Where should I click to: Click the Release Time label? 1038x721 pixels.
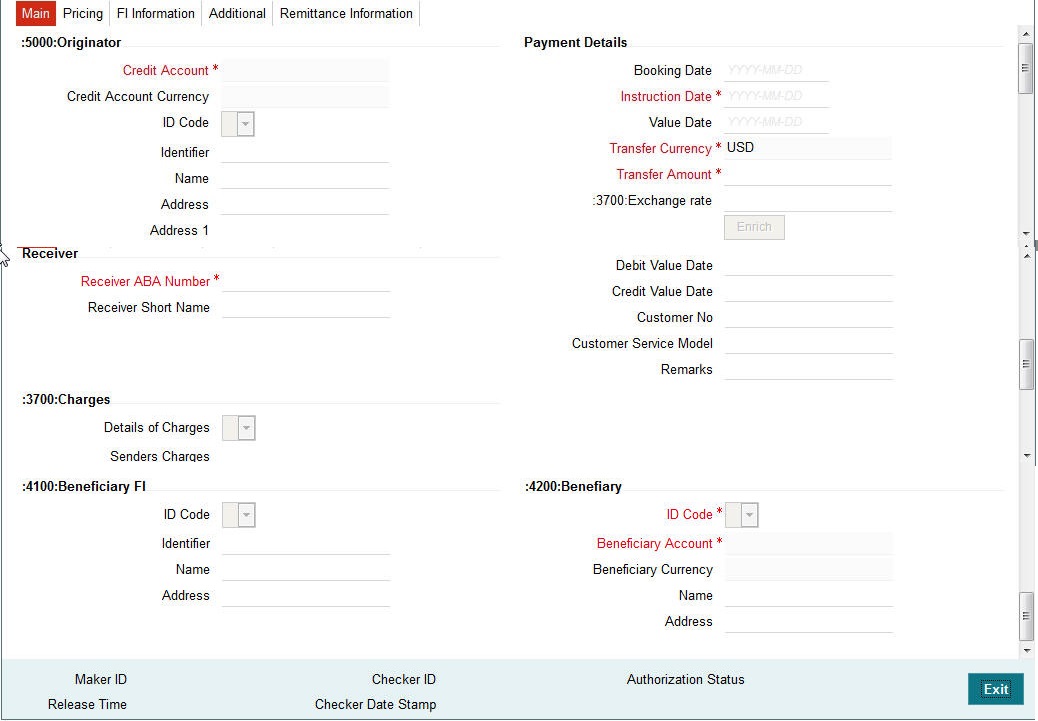(87, 704)
